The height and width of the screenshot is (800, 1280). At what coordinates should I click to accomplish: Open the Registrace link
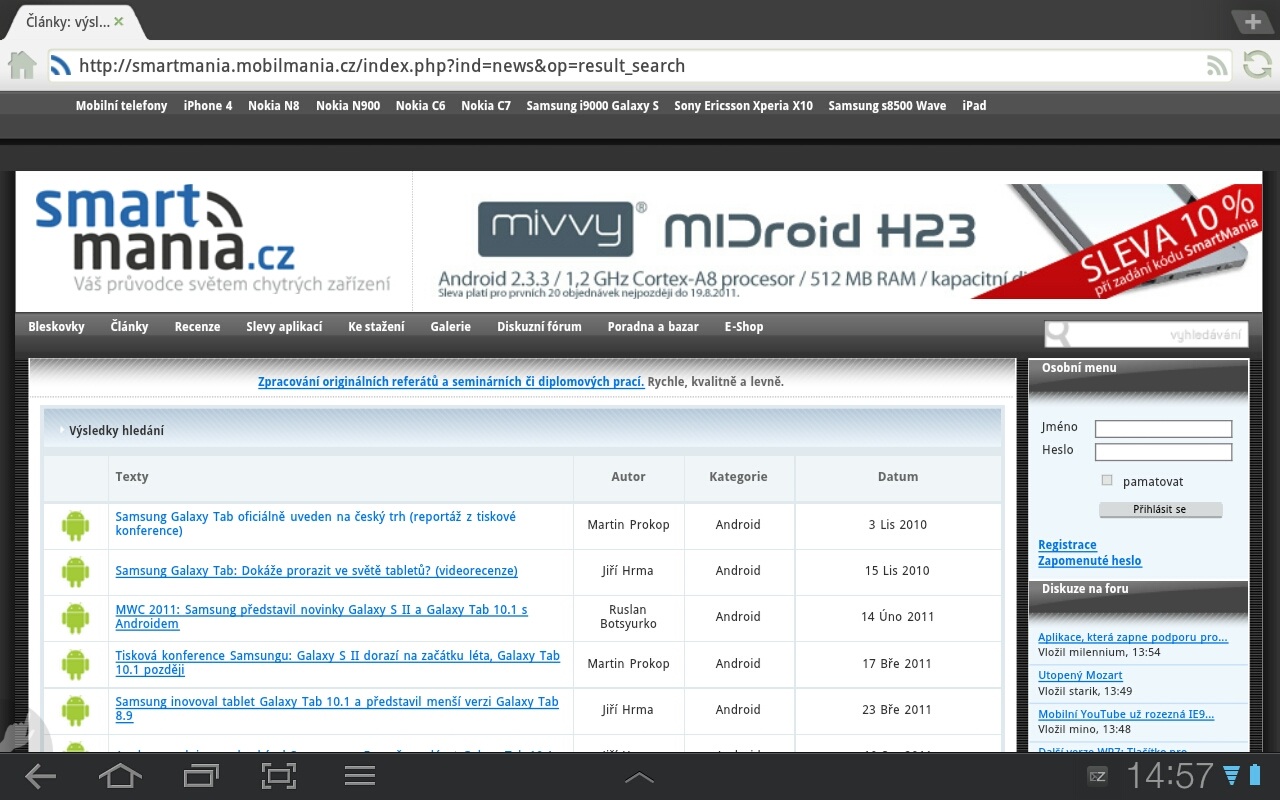(x=1067, y=545)
